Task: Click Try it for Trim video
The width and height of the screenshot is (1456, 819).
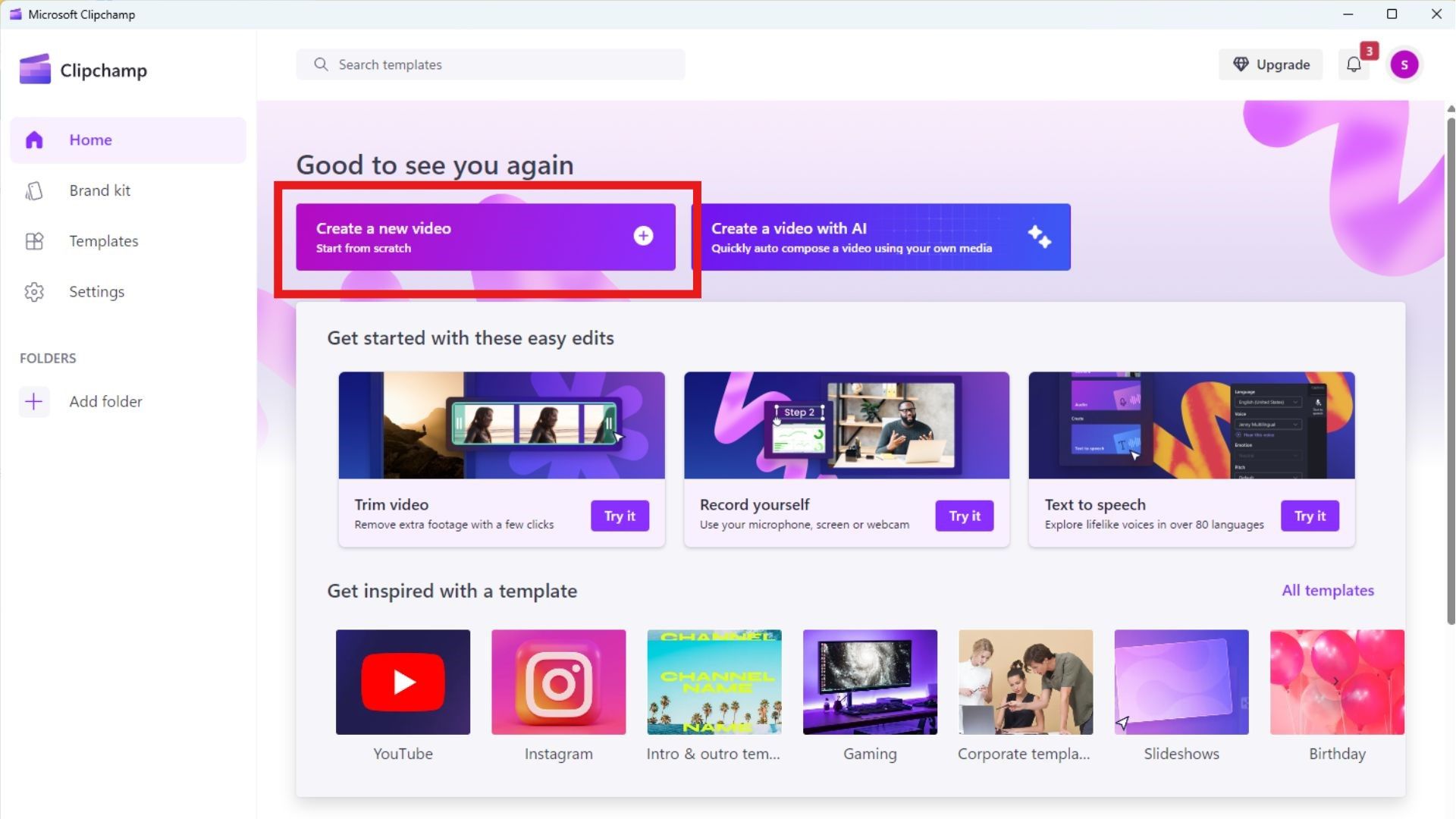Action: 620,516
